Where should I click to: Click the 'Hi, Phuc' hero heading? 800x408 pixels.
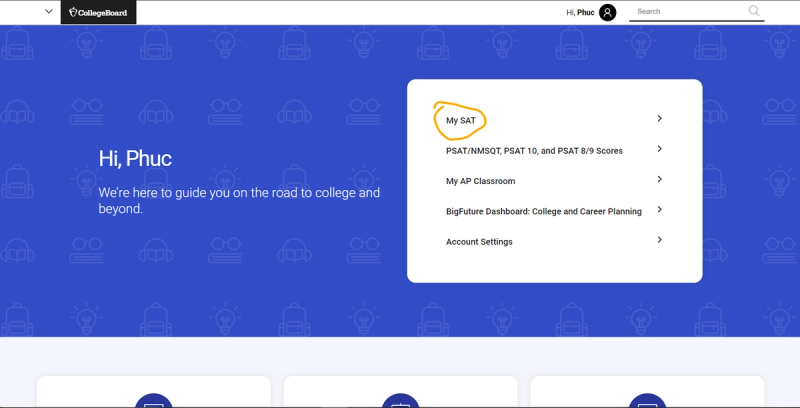tap(135, 159)
